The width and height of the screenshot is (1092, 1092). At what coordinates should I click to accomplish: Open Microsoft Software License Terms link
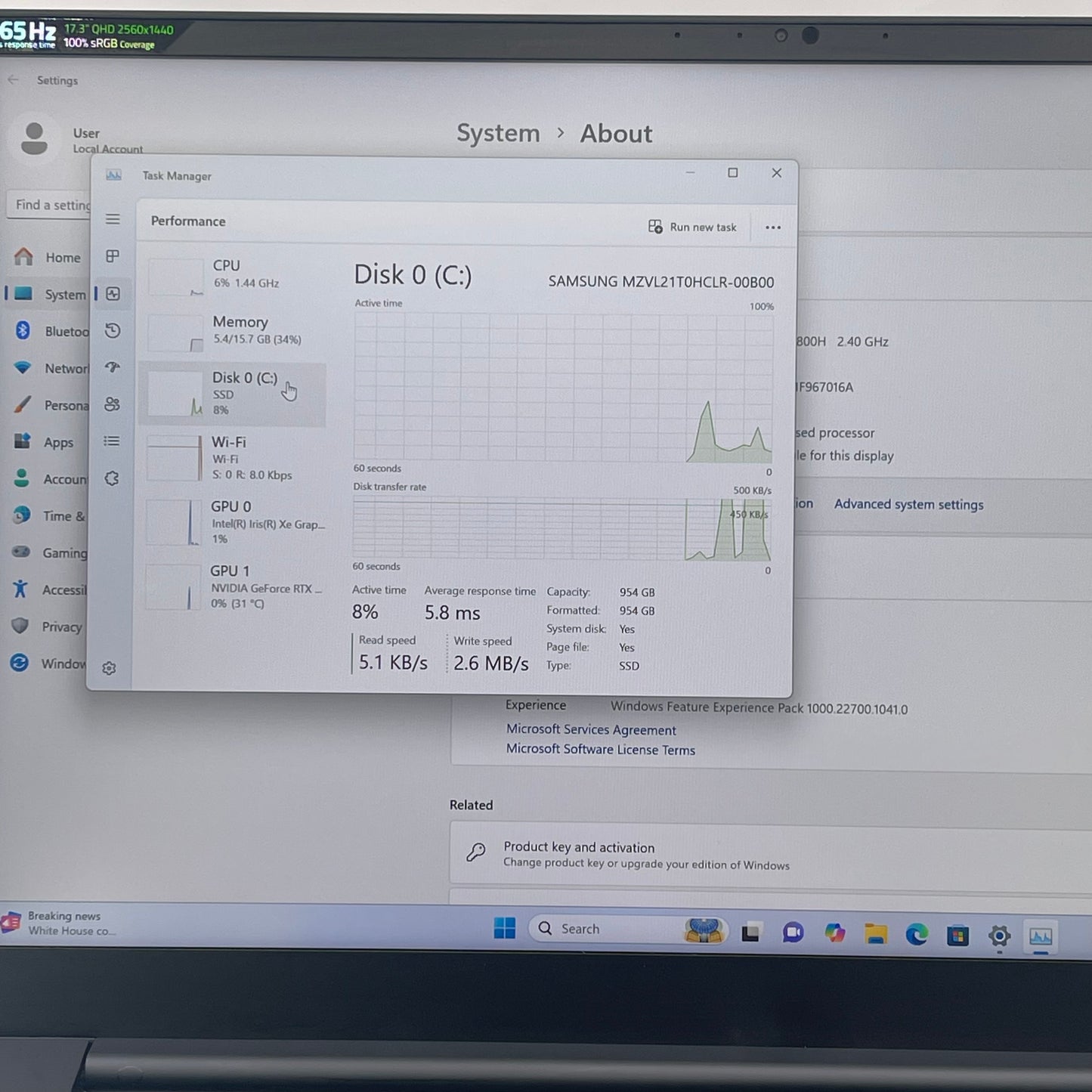(x=601, y=750)
